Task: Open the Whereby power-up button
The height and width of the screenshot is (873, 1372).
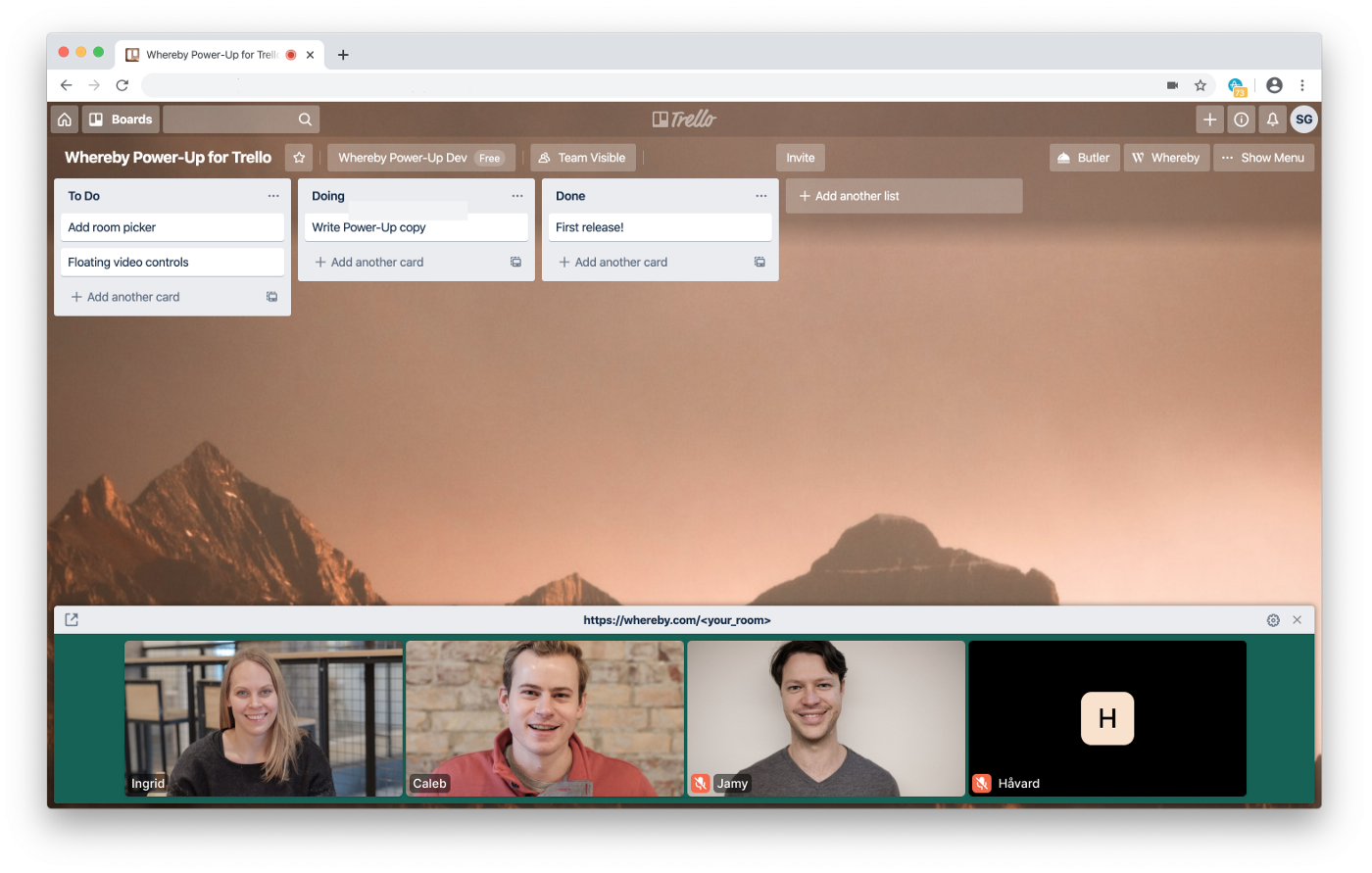Action: point(1166,158)
